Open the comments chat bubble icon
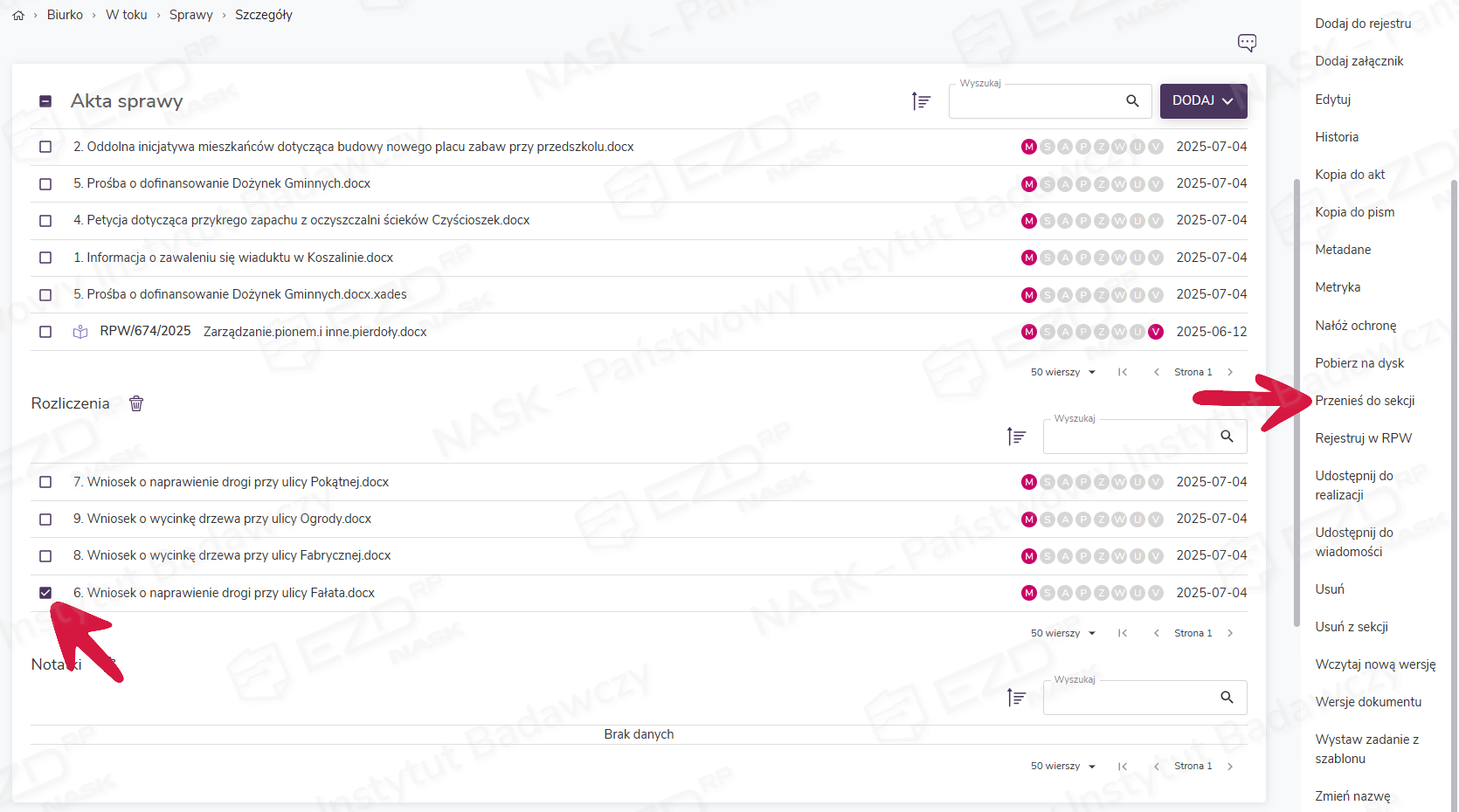Image resolution: width=1459 pixels, height=812 pixels. pos(1247,43)
